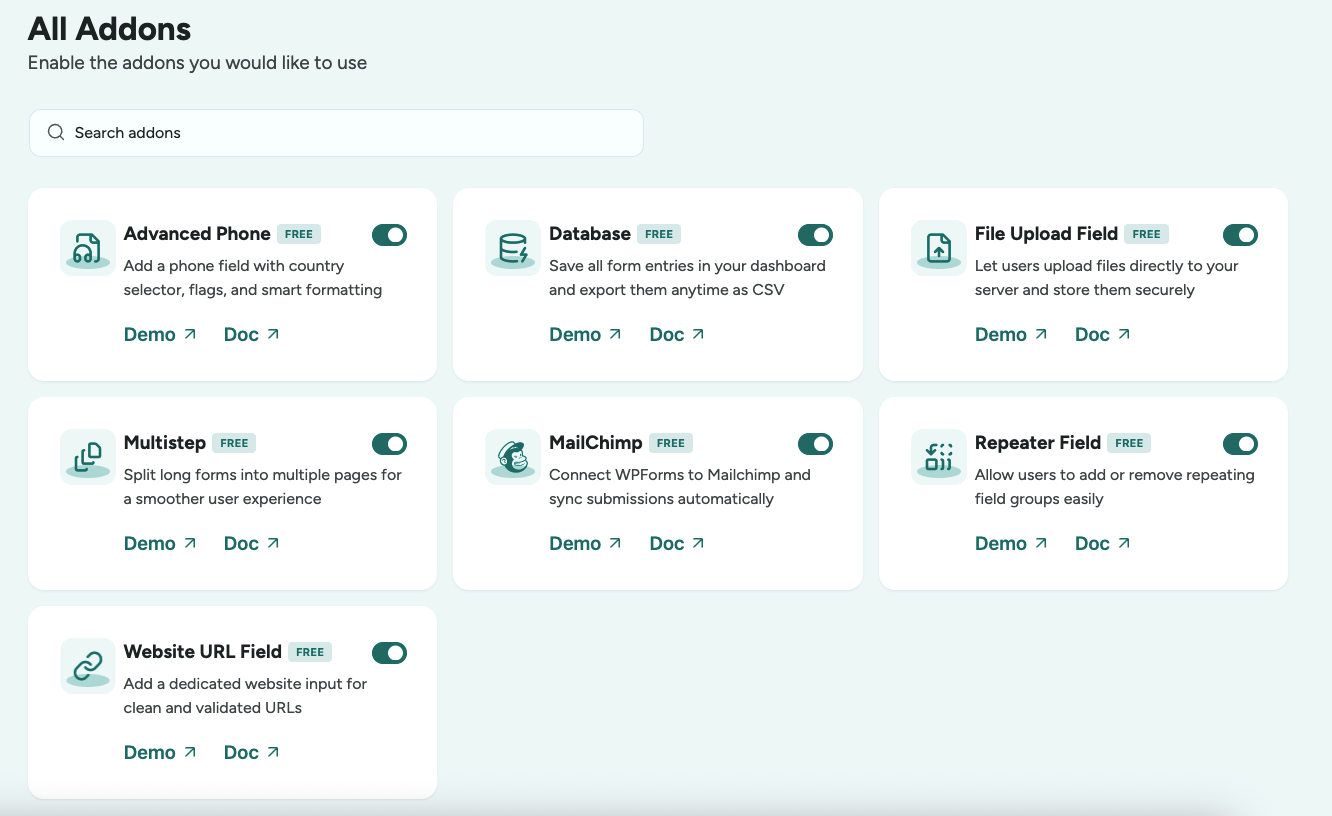The height and width of the screenshot is (816, 1332).
Task: Click the Multistep addon title
Action: (x=165, y=443)
